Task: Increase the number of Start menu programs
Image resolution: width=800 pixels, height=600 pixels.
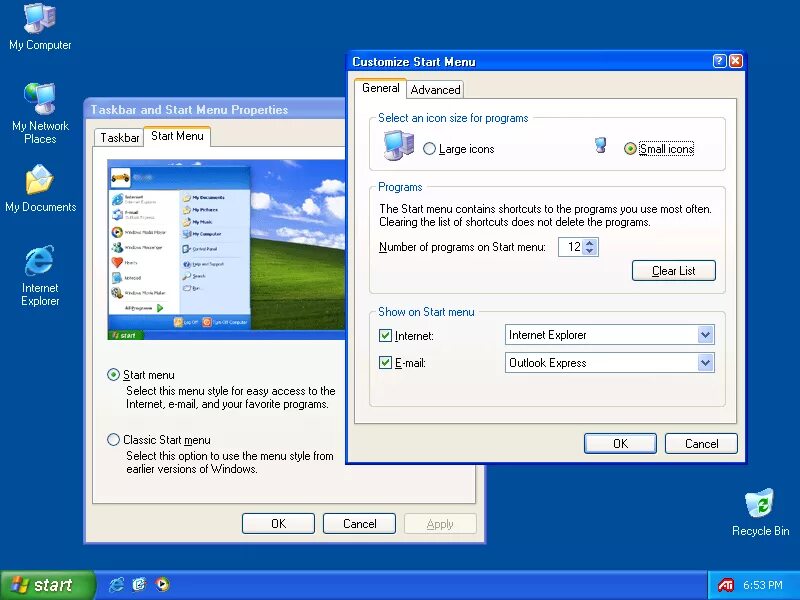Action: (589, 243)
